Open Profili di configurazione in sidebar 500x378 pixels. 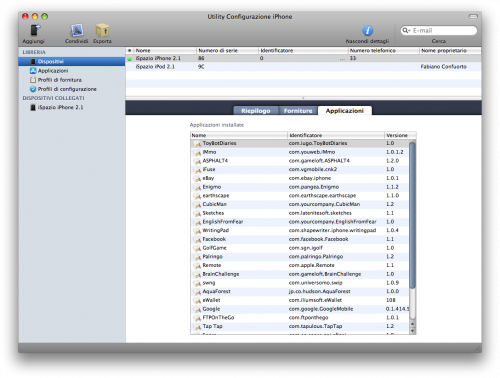pos(67,89)
